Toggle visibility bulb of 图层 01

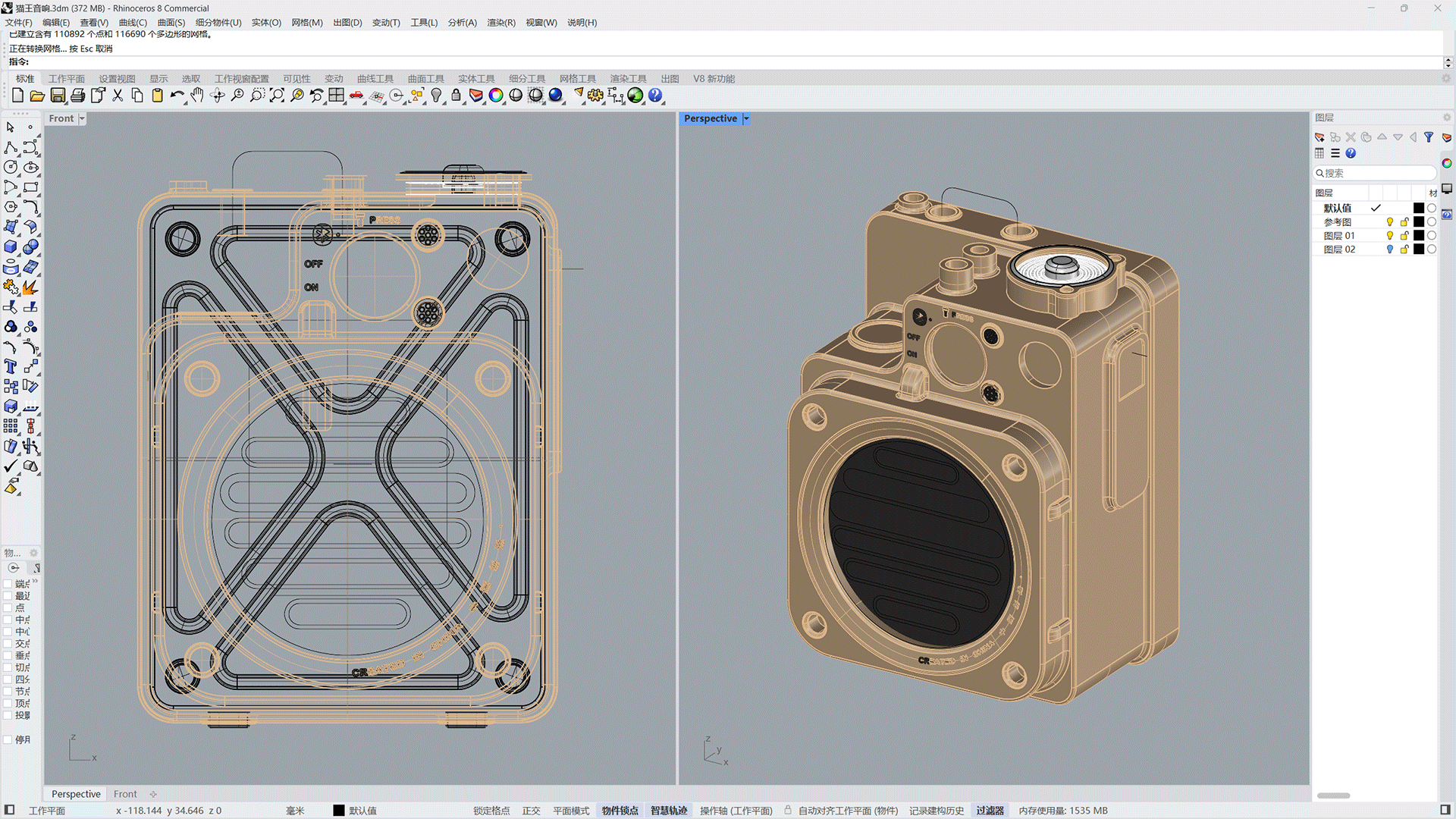[x=1389, y=236]
